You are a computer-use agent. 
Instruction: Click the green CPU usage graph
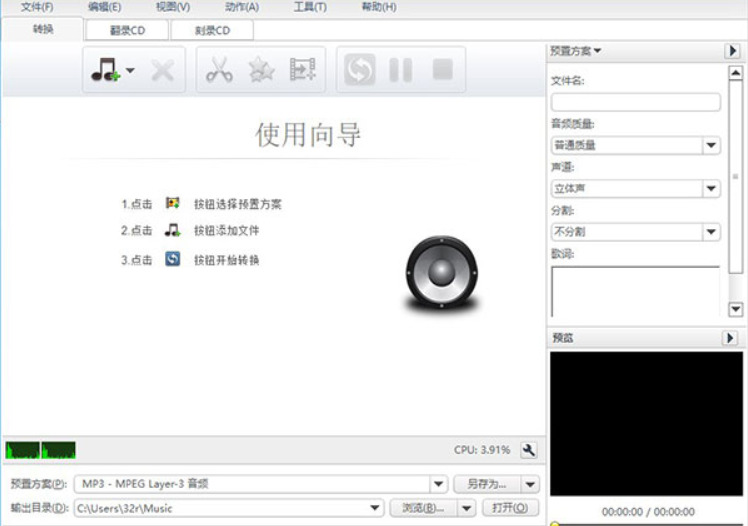click(41, 450)
